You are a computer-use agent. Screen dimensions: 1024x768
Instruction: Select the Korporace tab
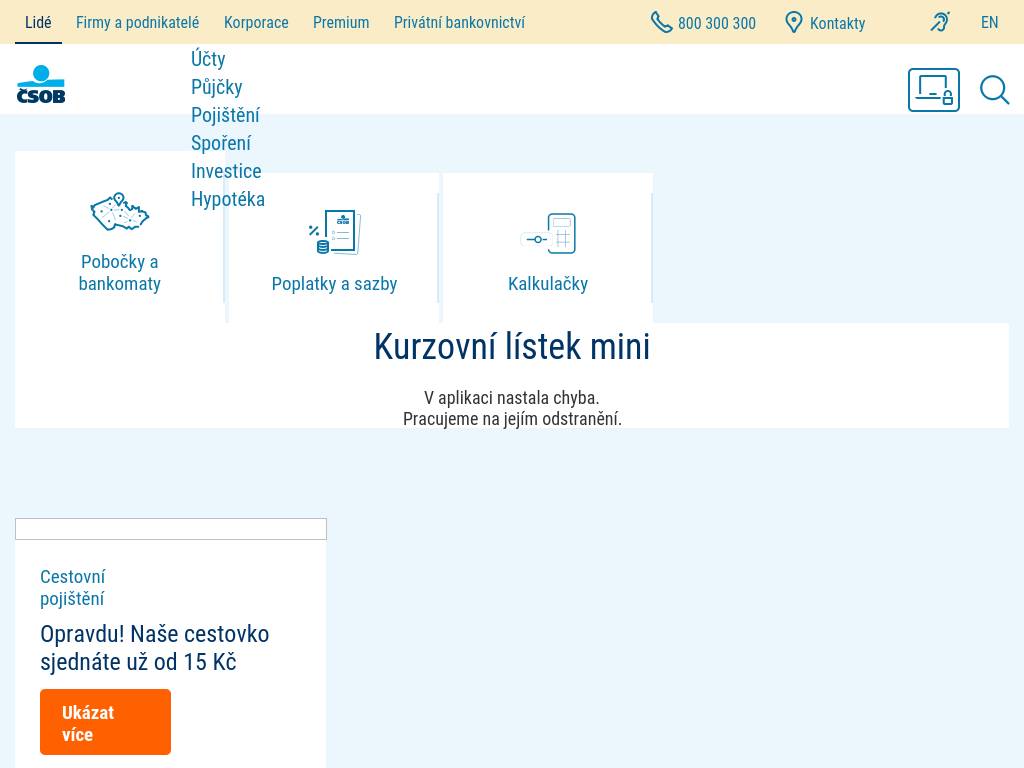(x=256, y=22)
